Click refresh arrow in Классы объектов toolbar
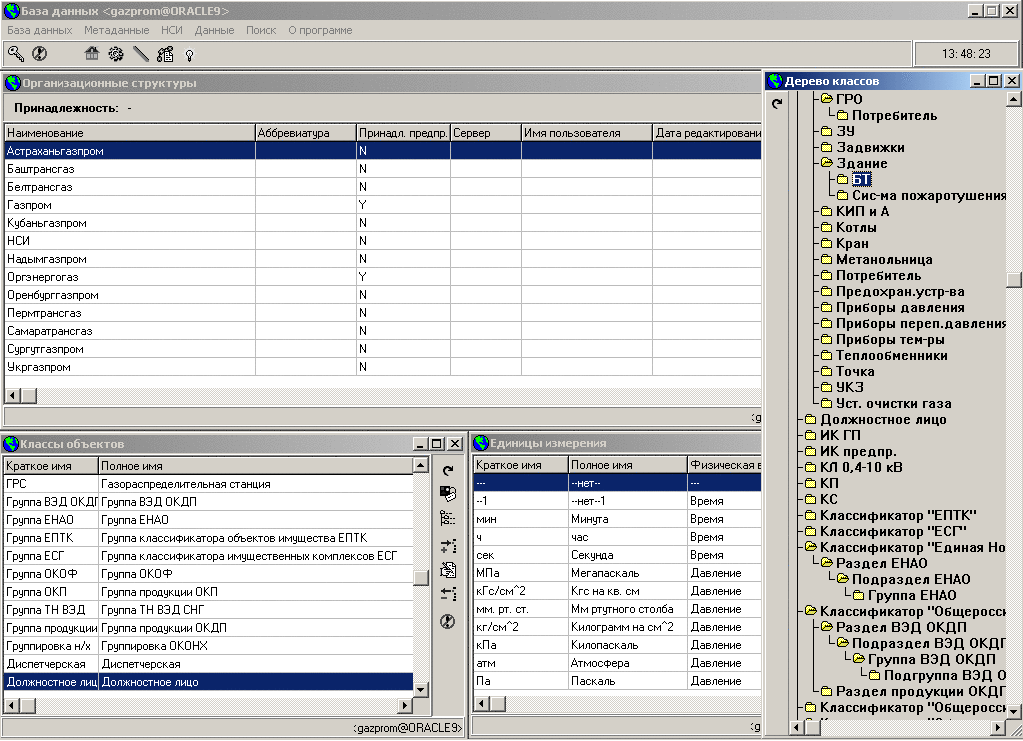 pyautogui.click(x=448, y=470)
